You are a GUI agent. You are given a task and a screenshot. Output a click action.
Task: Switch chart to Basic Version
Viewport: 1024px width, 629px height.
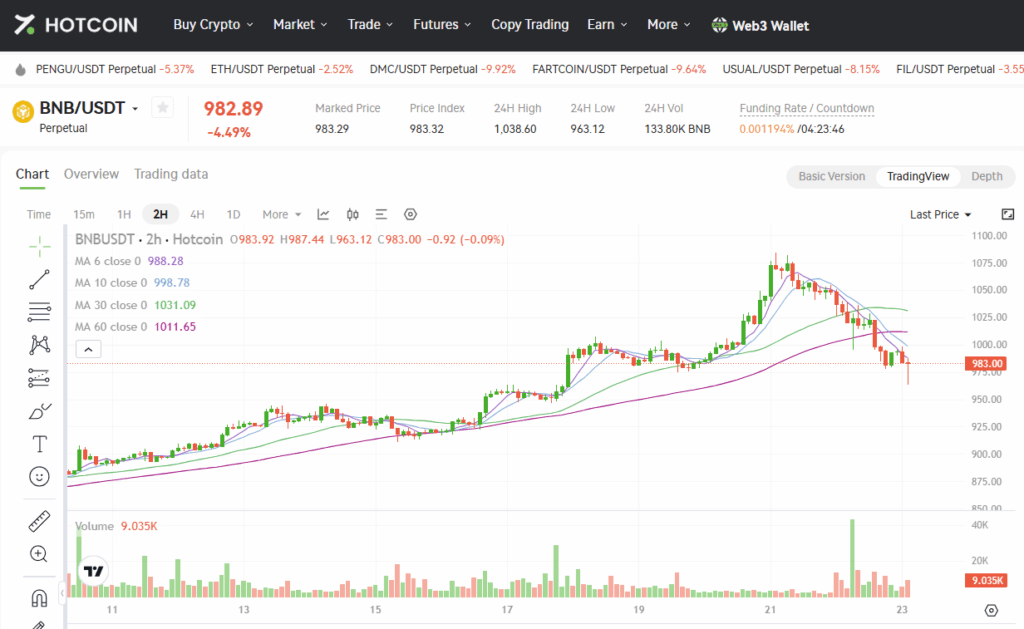click(831, 176)
